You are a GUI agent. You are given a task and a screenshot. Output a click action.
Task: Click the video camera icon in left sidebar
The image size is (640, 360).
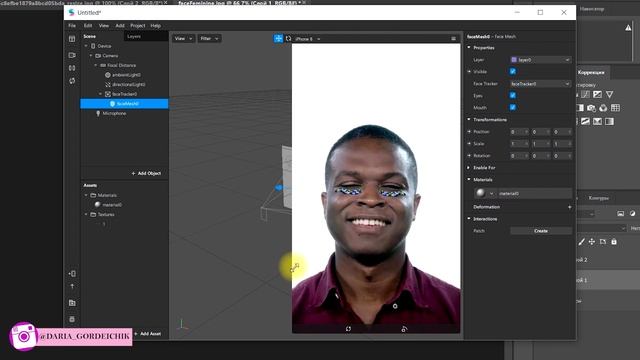[x=72, y=55]
